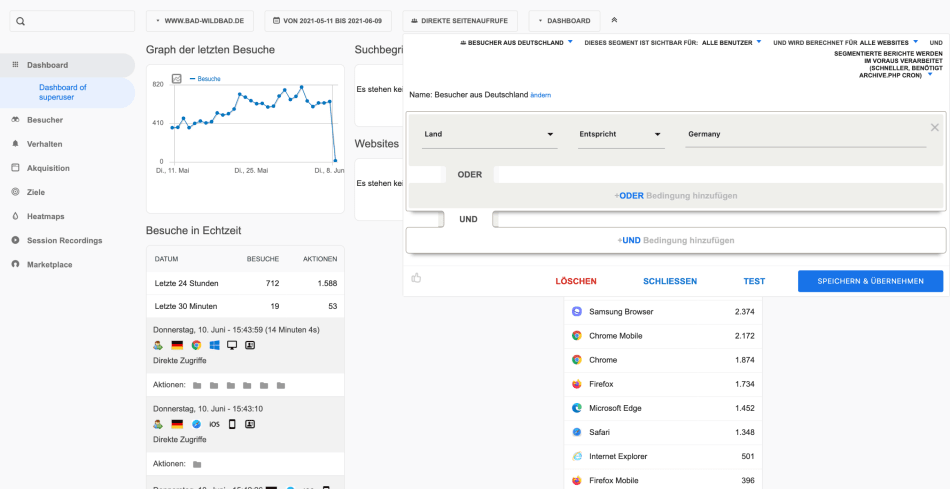Screen dimensions: 950x489
Task: Click the visitor profile card icon of the 15:43:59 visit
Action: pos(250,345)
